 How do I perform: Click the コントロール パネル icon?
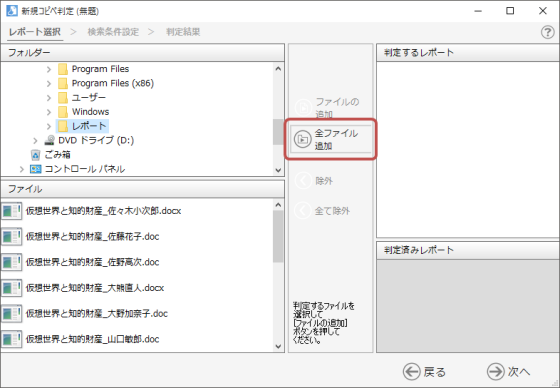(x=35, y=169)
